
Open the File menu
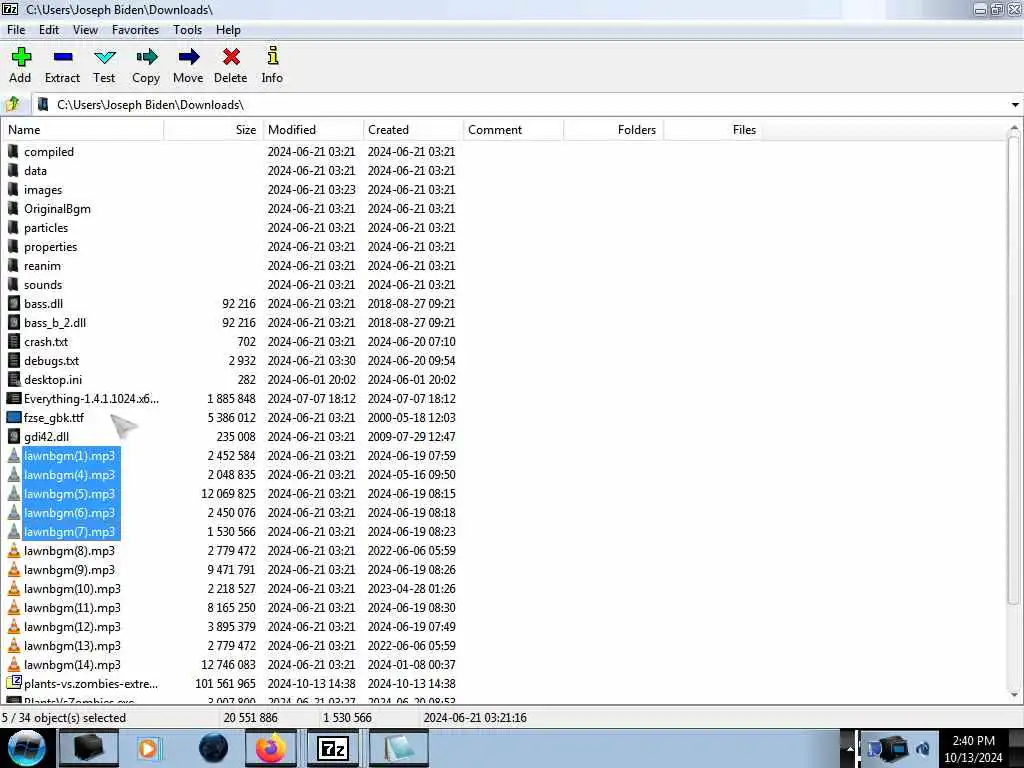click(x=16, y=30)
